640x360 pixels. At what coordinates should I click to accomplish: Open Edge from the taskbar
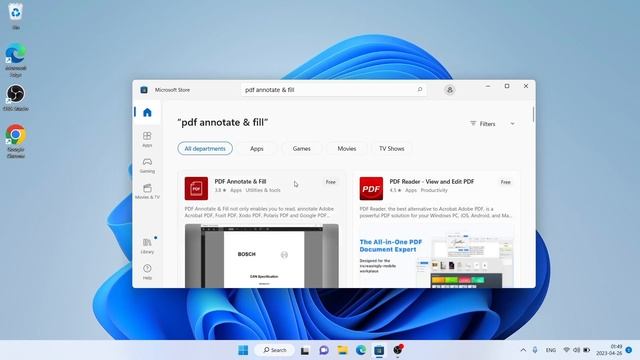click(x=361, y=350)
